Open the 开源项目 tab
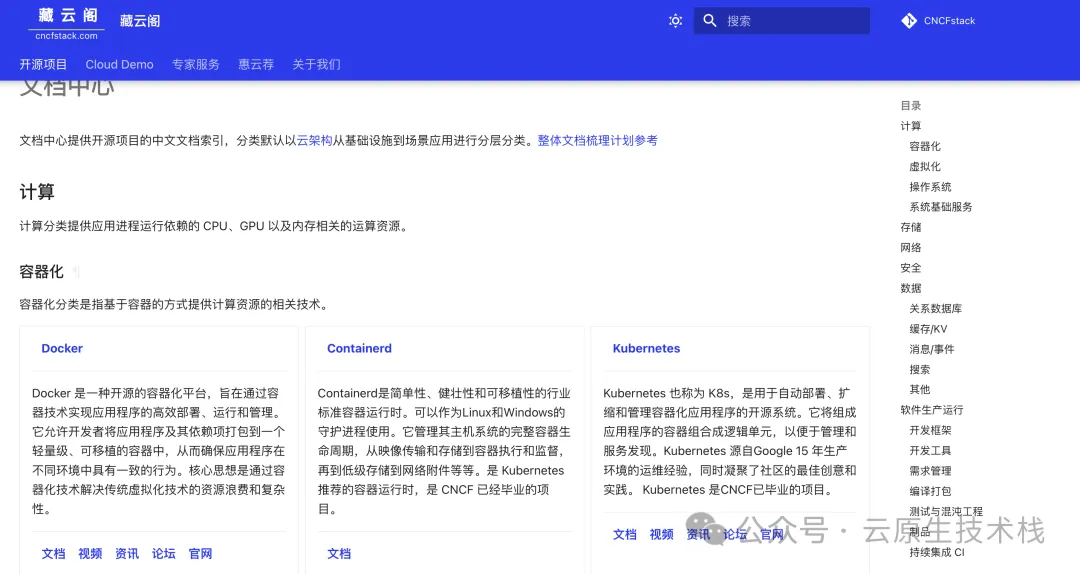1080x574 pixels. tap(43, 64)
